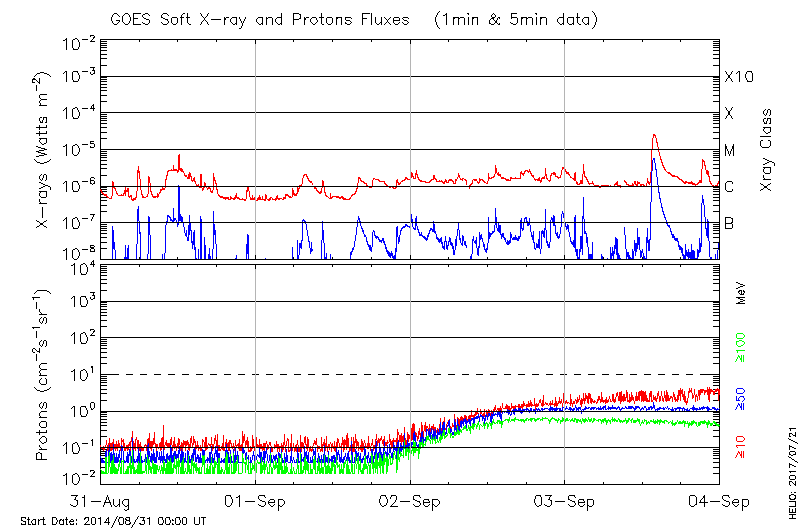The width and height of the screenshot is (800, 530).
Task: Select the 03-Sep date tick label
Action: point(565,500)
